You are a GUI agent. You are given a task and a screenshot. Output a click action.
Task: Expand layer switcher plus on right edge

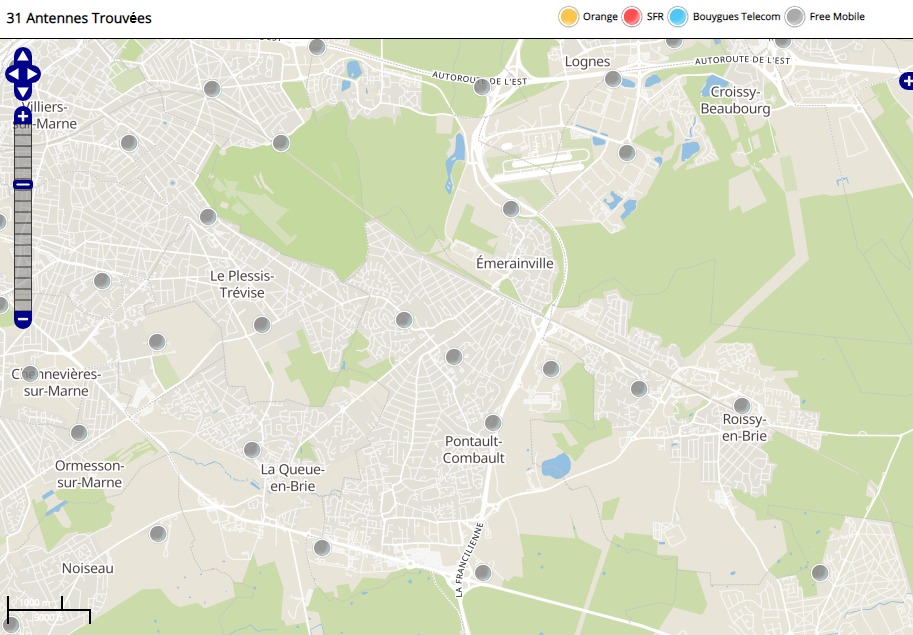[x=906, y=80]
